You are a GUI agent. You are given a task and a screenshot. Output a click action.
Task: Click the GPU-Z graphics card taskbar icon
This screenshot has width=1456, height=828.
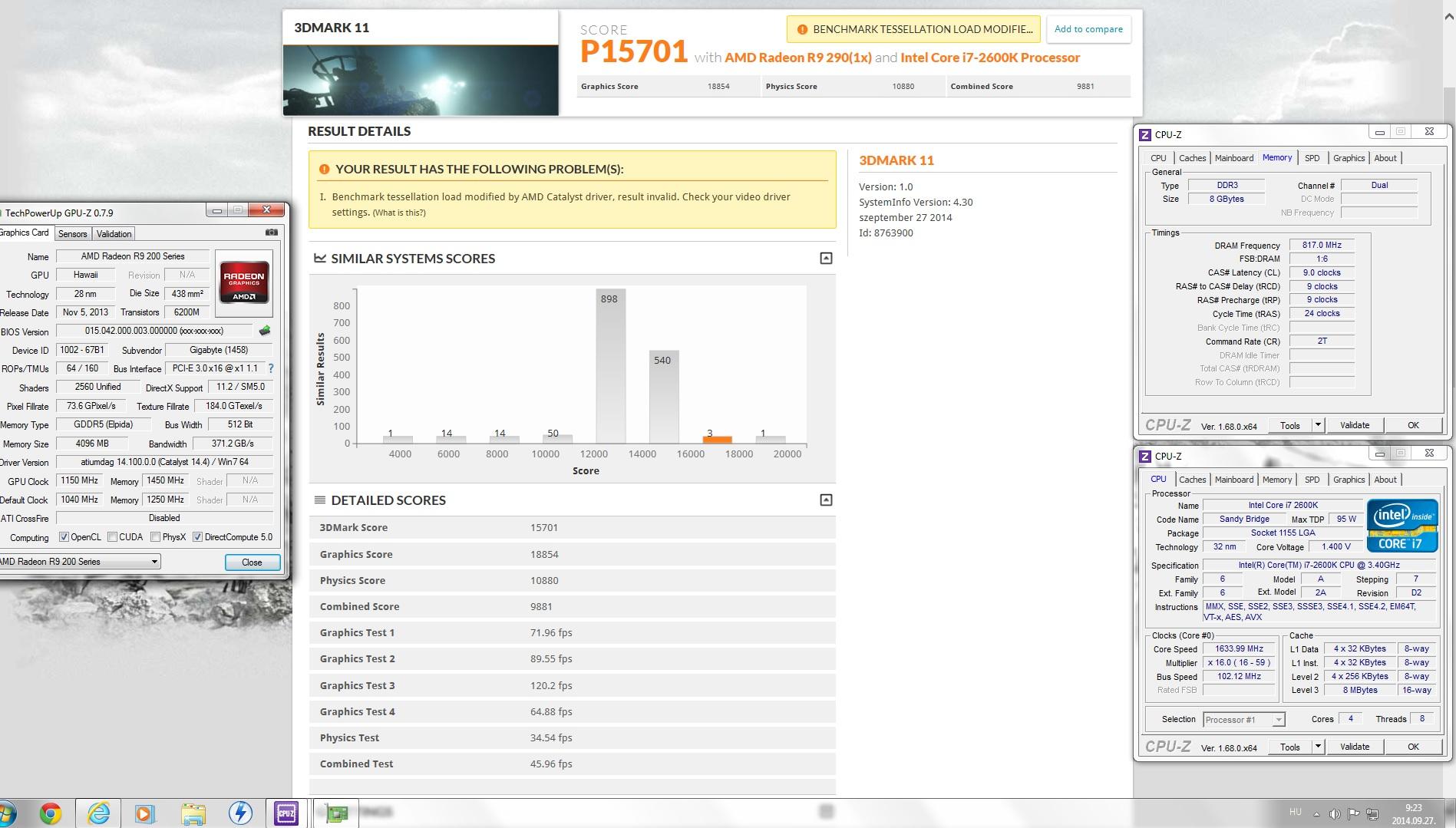point(337,813)
